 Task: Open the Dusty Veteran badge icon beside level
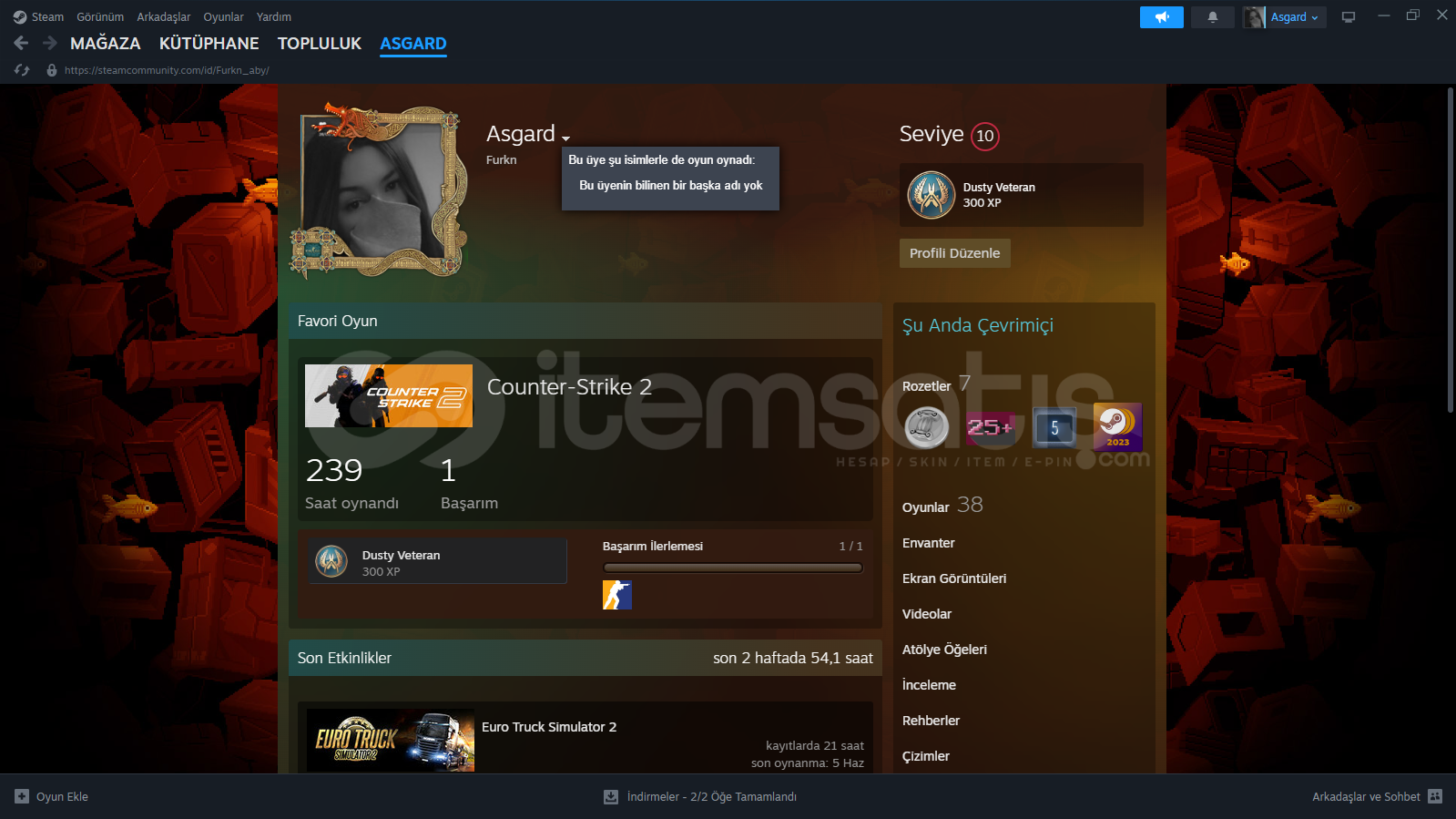(x=931, y=195)
